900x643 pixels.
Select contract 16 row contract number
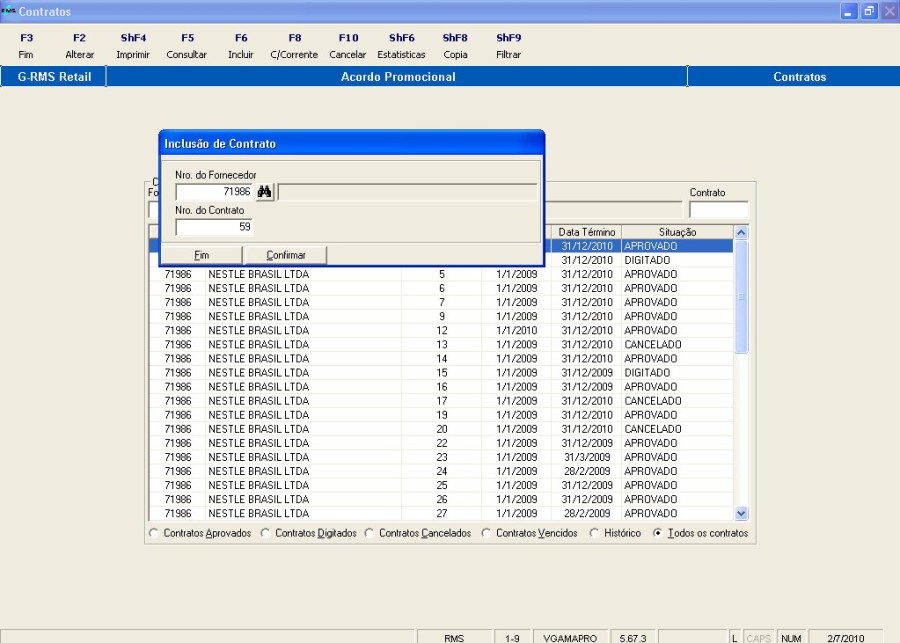(x=441, y=387)
